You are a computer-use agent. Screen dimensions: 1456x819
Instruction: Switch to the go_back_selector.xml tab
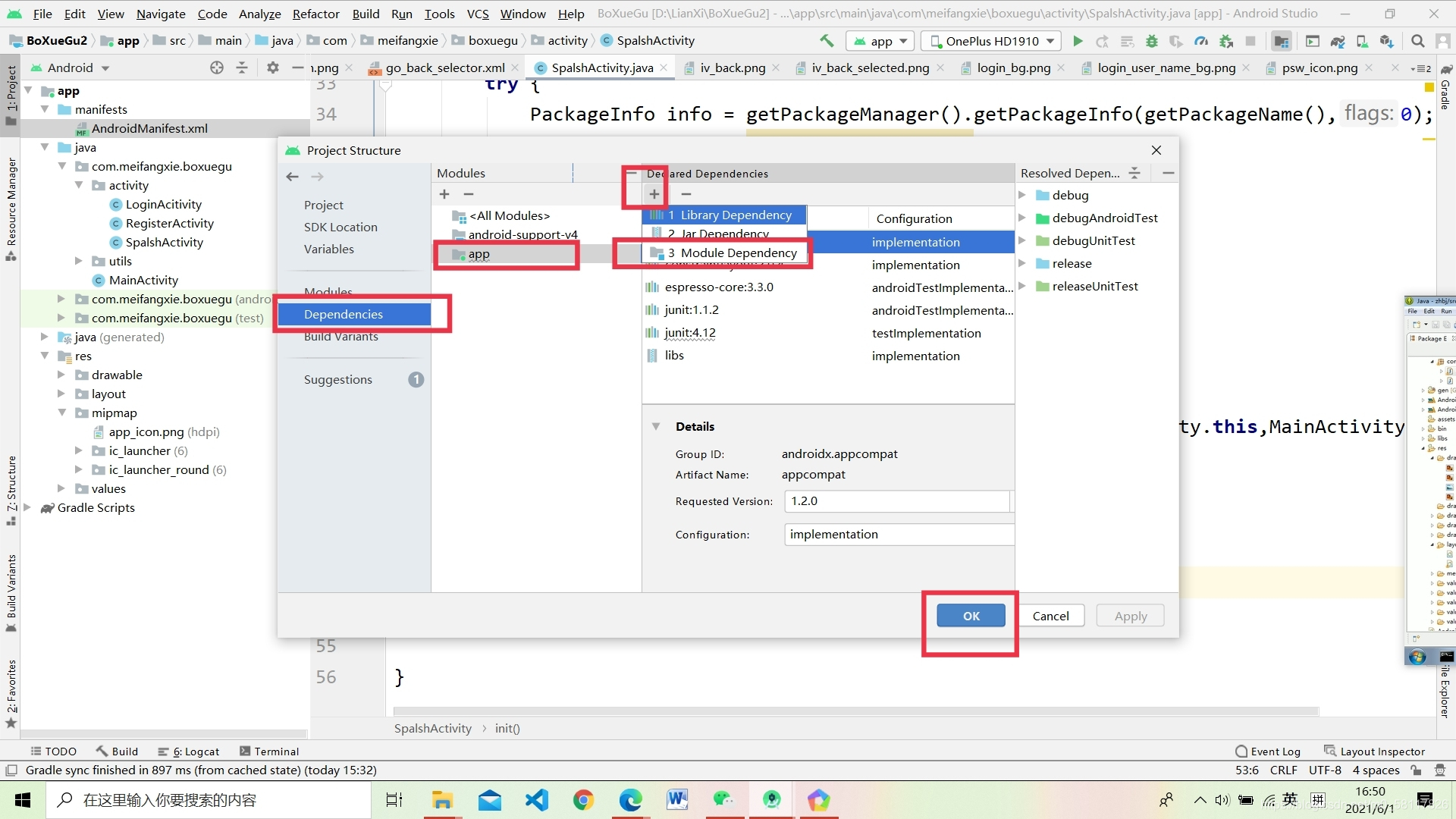tap(444, 67)
